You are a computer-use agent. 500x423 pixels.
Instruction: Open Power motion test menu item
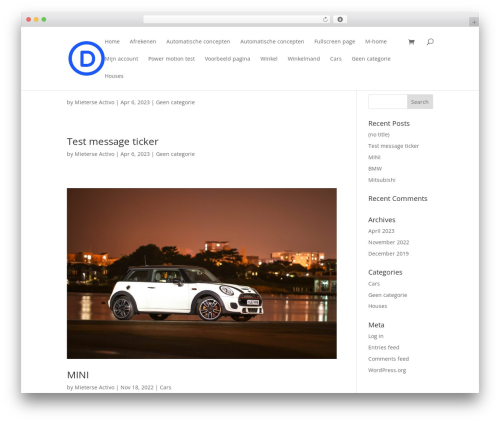coord(171,59)
